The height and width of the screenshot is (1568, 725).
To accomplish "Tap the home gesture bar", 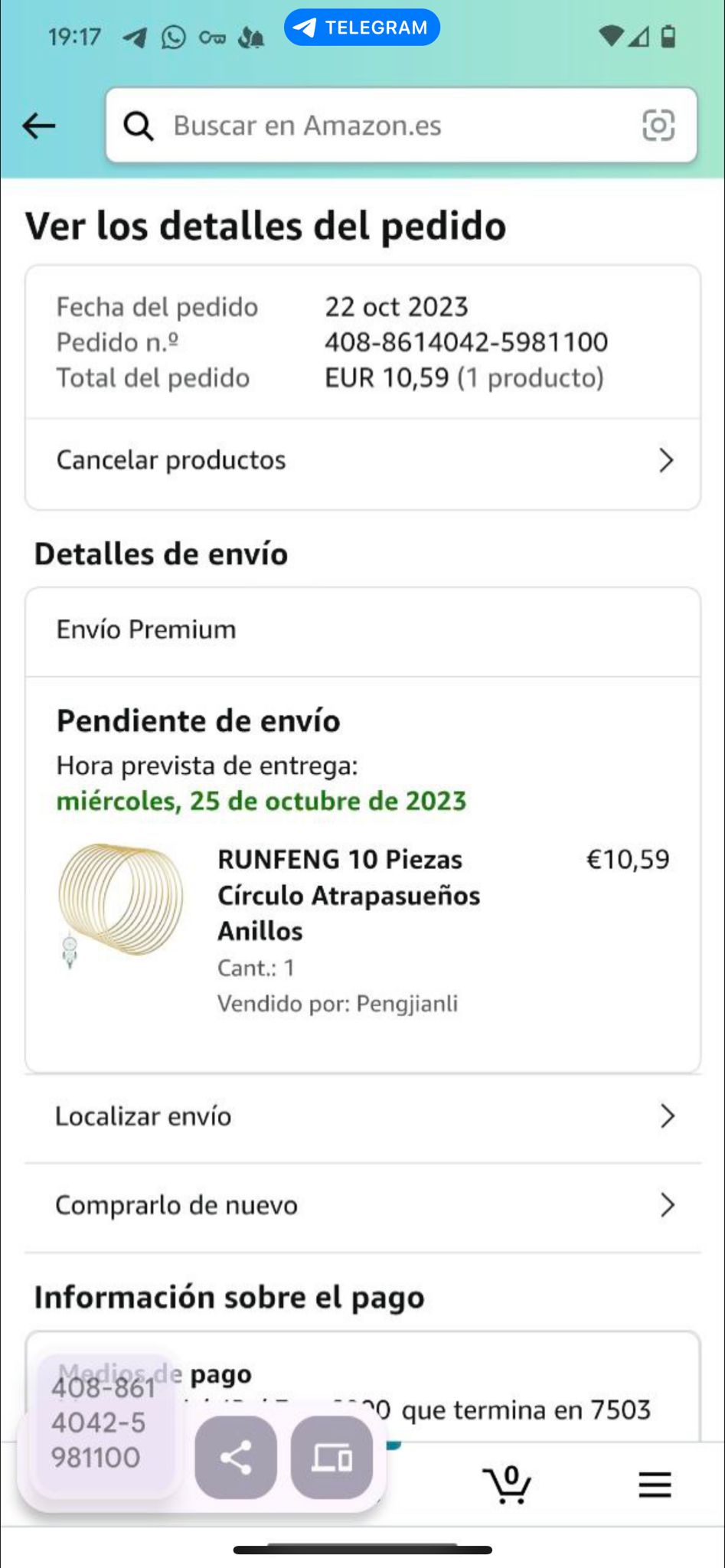I will 362,1550.
